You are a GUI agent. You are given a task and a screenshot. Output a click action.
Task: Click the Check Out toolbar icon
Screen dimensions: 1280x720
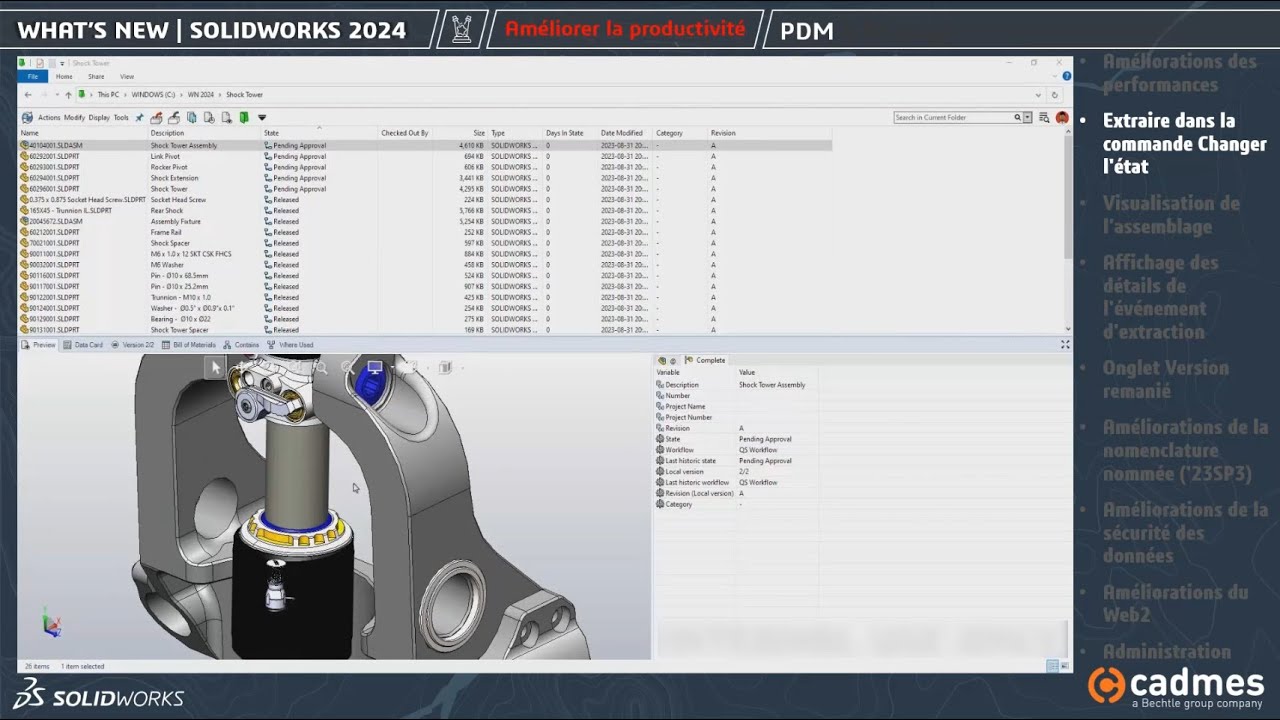pyautogui.click(x=156, y=117)
